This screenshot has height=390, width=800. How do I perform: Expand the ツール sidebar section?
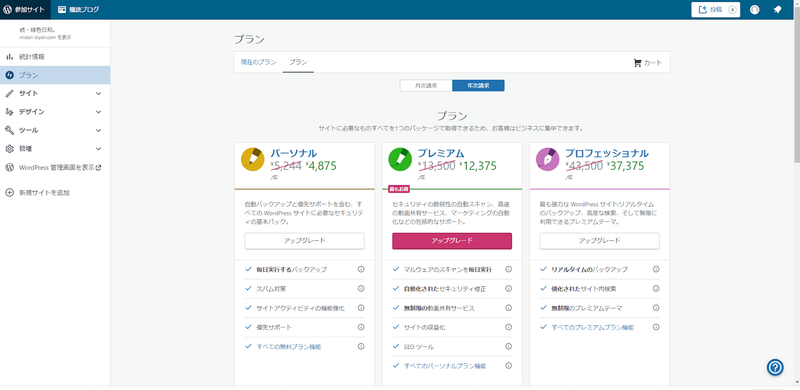(x=98, y=130)
